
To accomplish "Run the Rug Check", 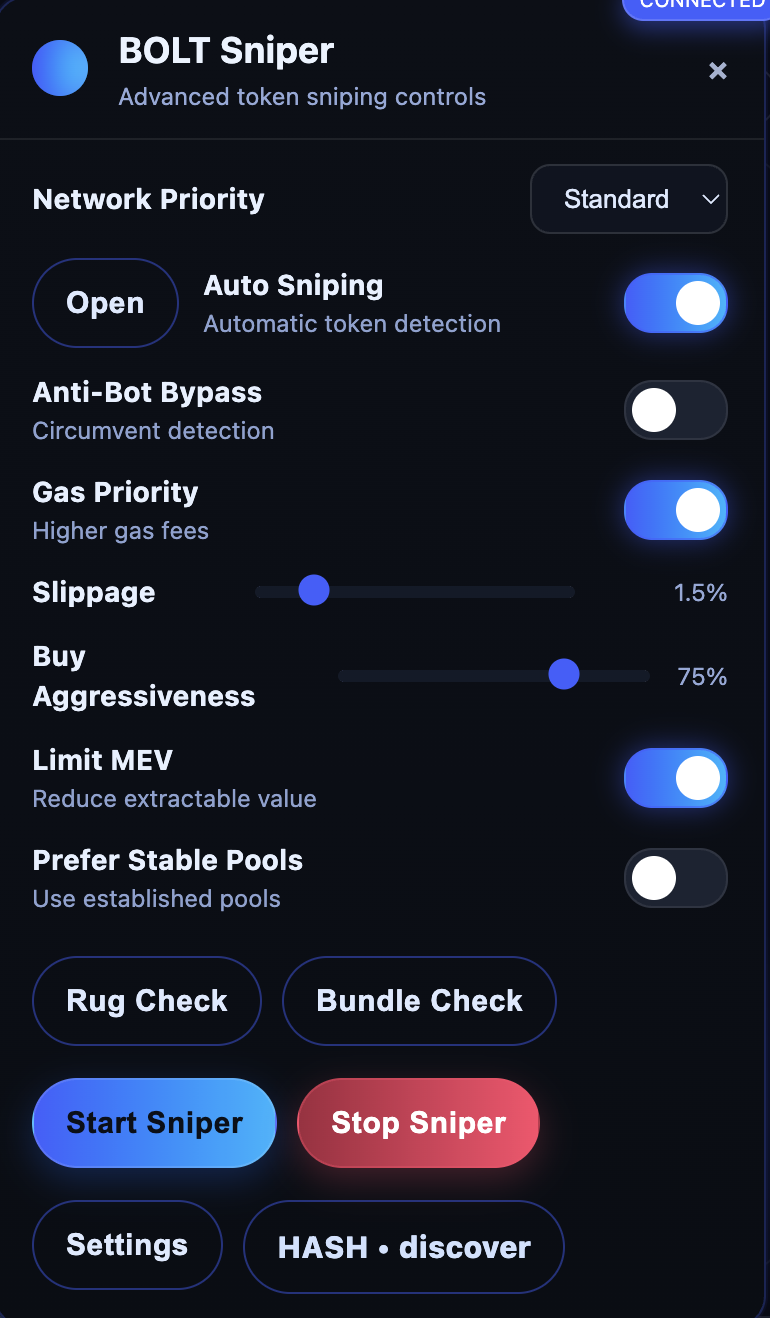I will [x=147, y=1001].
